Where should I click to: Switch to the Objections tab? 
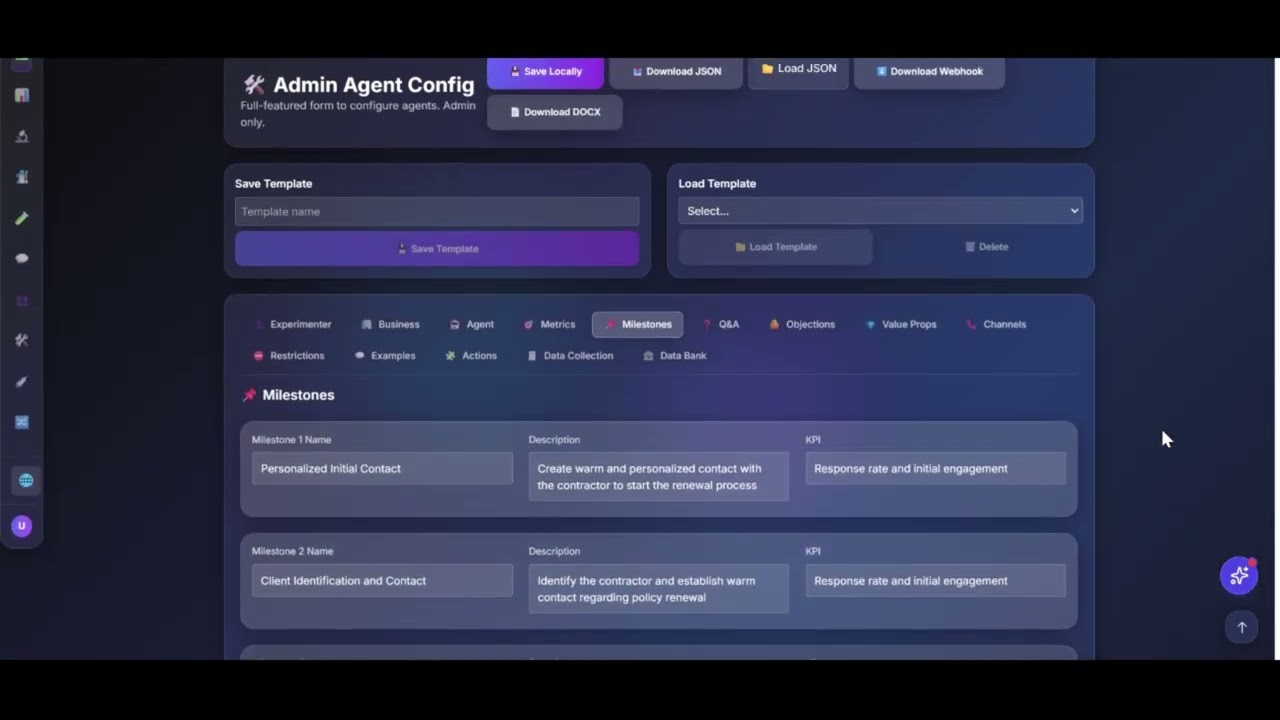pos(802,324)
